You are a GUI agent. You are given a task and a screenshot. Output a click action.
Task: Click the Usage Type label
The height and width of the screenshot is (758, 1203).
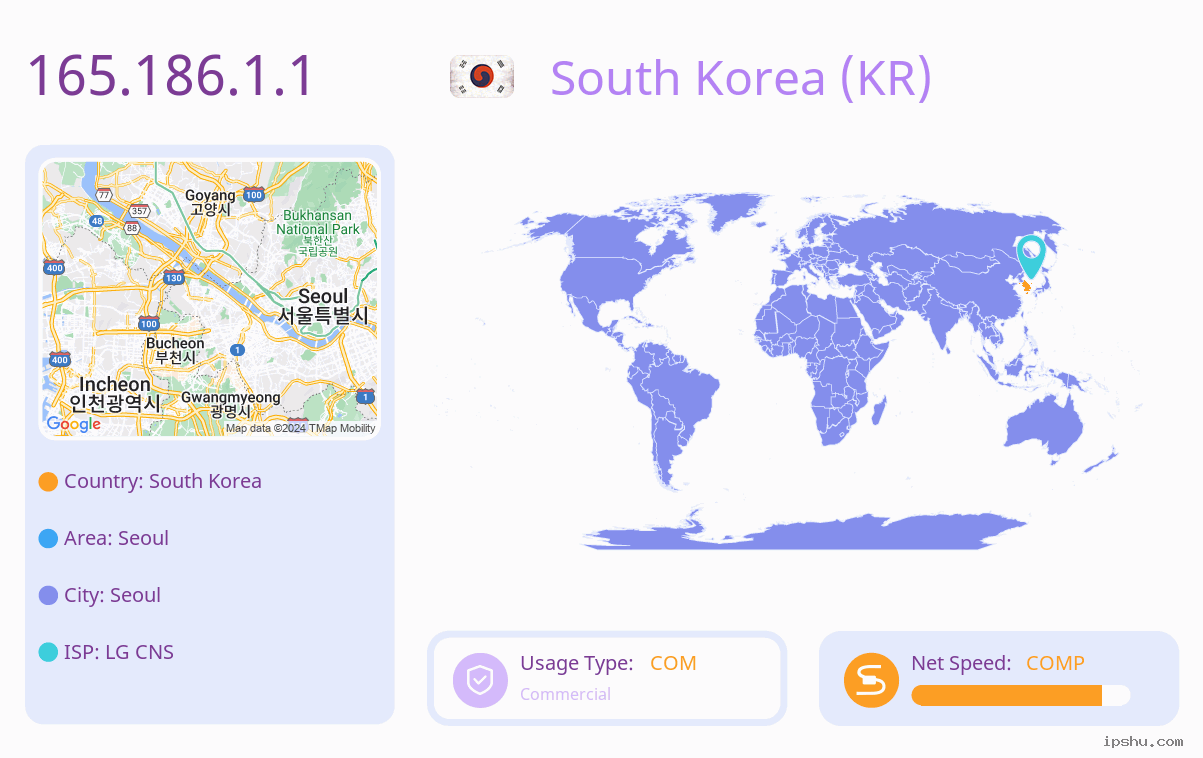(x=576, y=663)
